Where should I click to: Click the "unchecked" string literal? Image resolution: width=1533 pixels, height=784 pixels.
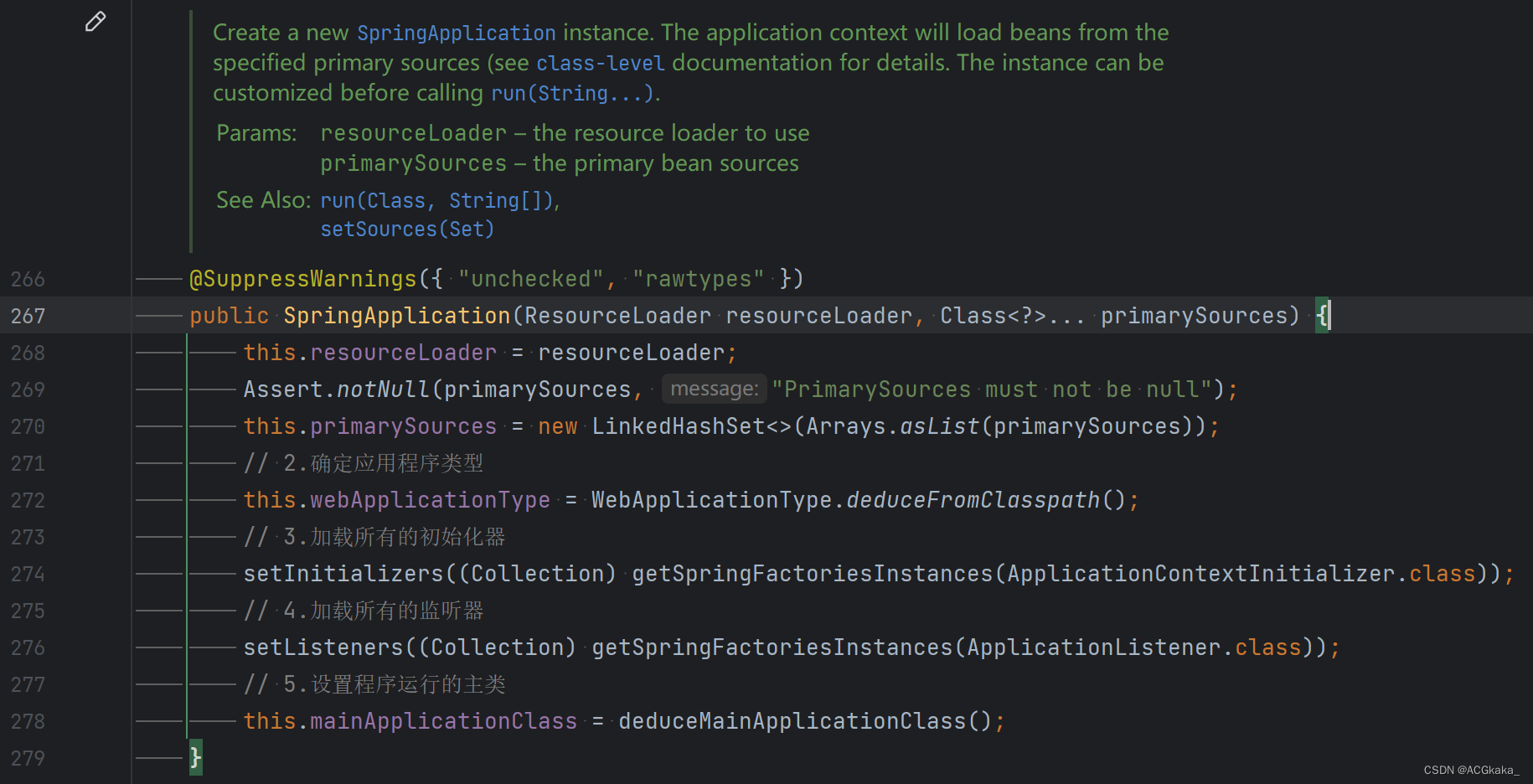(x=531, y=279)
